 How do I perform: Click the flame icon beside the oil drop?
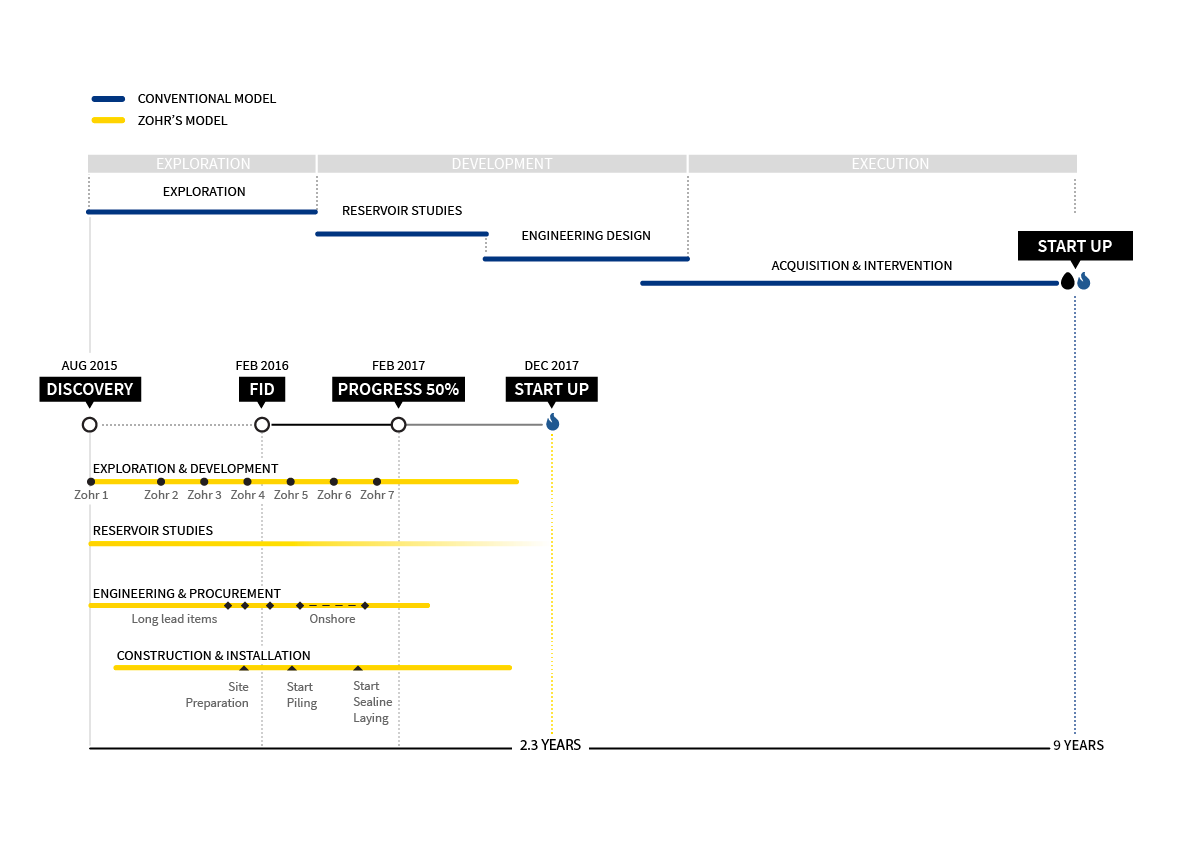1083,282
